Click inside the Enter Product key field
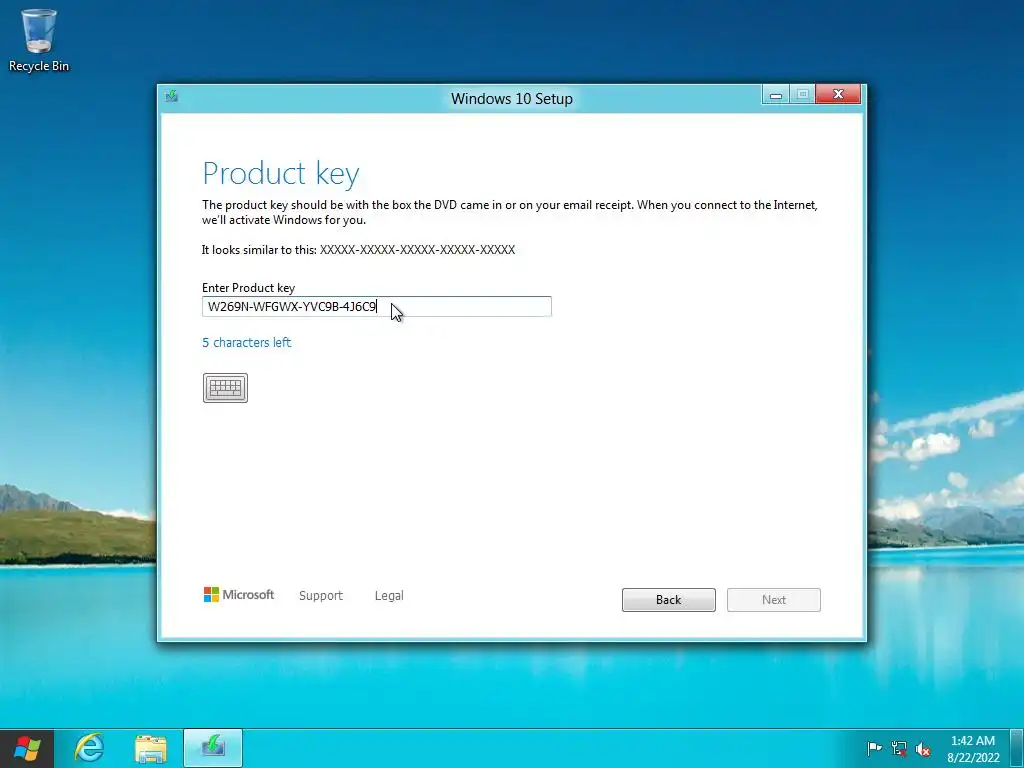 tap(377, 306)
